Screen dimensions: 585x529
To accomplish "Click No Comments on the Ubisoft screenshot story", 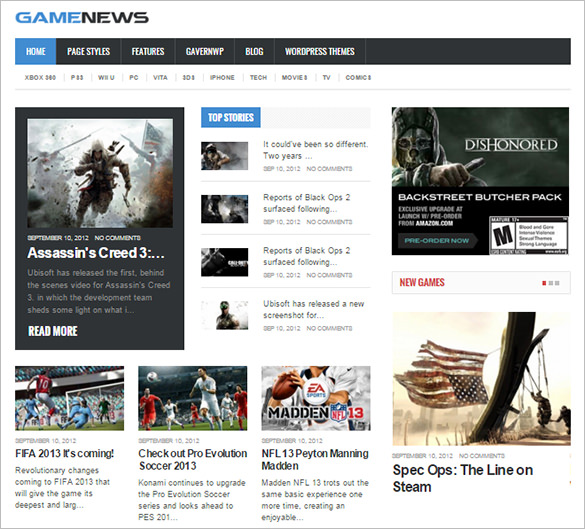I will pyautogui.click(x=329, y=328).
